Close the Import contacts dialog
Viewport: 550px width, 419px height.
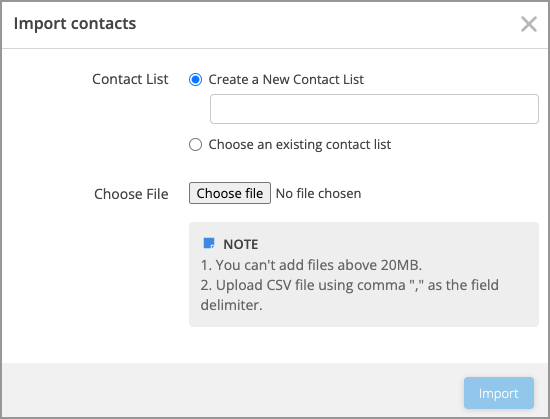pos(529,24)
